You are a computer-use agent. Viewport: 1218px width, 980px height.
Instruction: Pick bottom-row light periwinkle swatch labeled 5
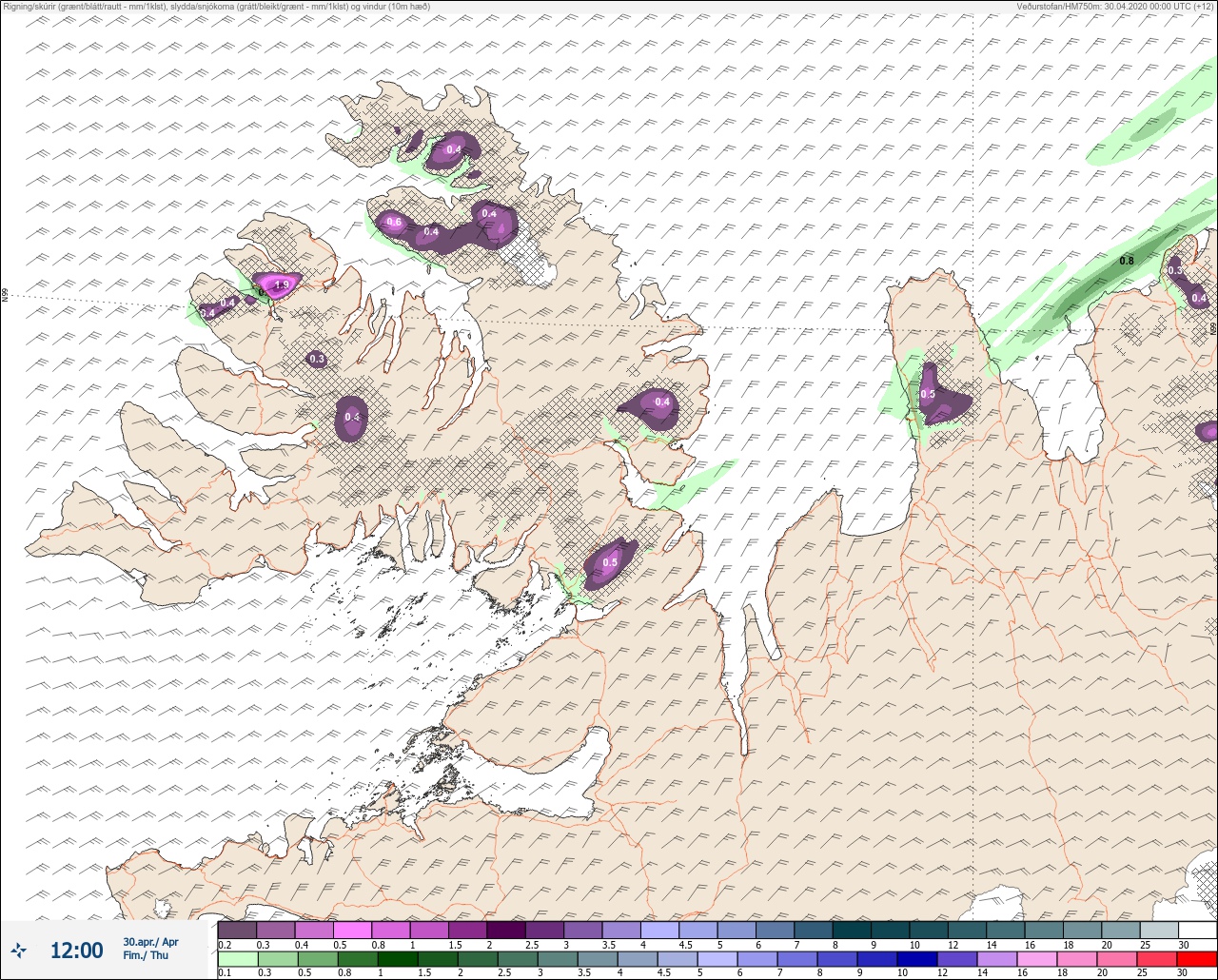[717, 959]
